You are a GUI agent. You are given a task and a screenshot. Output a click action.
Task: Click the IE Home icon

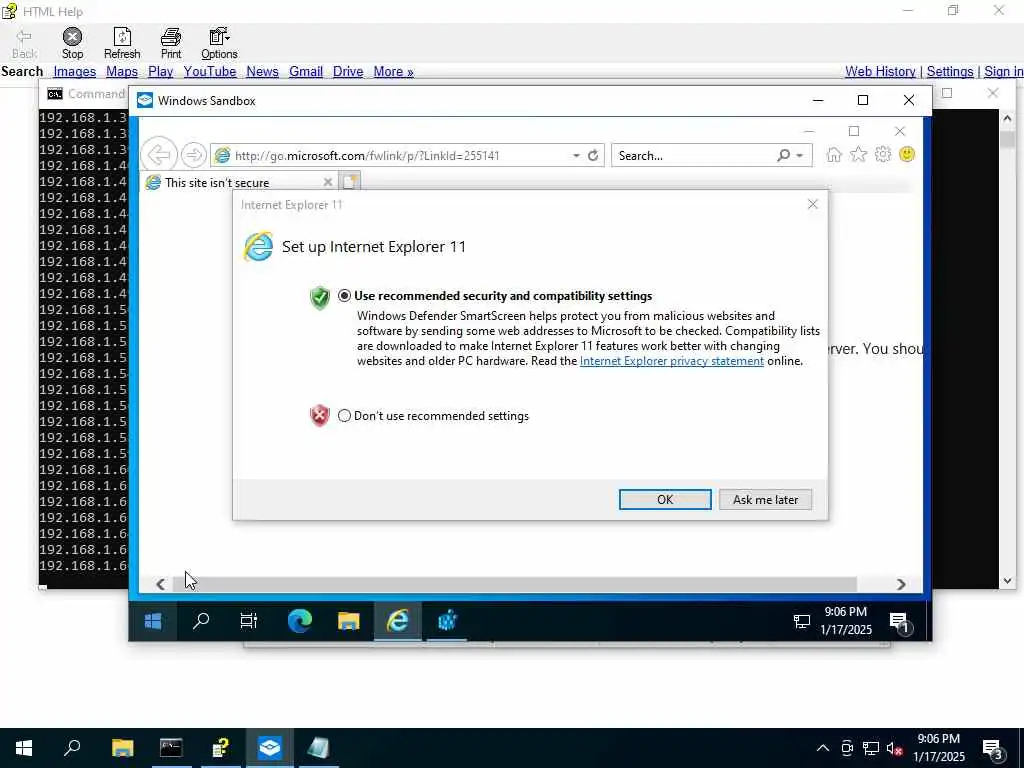pos(834,155)
